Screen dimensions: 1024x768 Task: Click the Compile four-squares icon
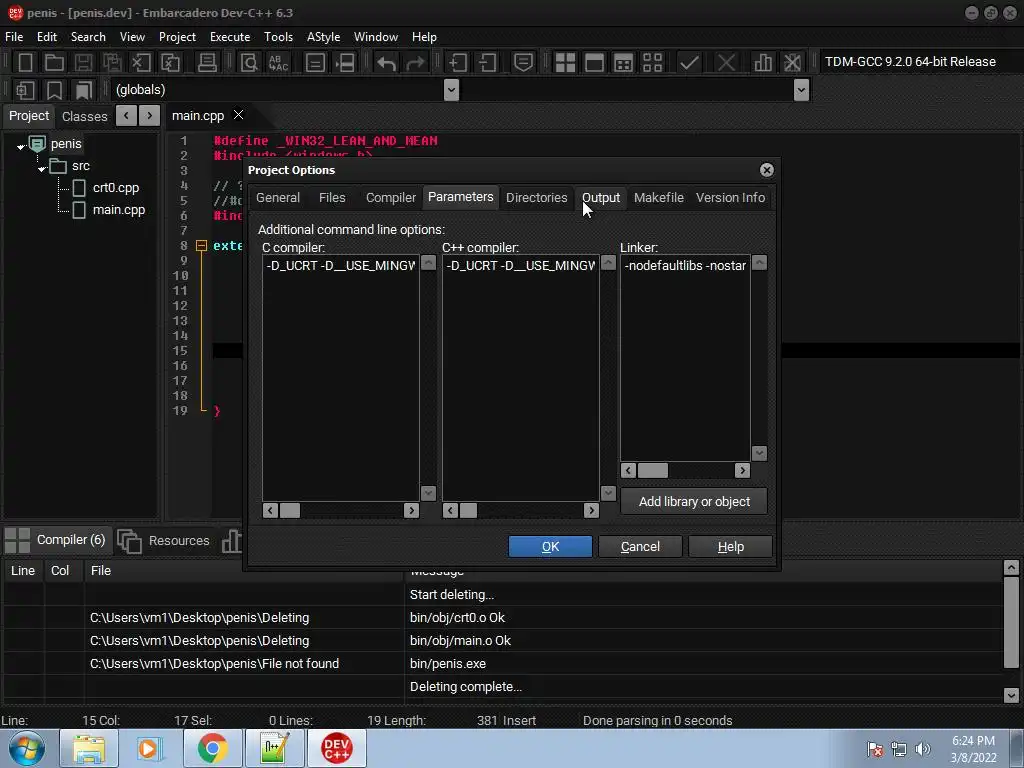(x=565, y=63)
